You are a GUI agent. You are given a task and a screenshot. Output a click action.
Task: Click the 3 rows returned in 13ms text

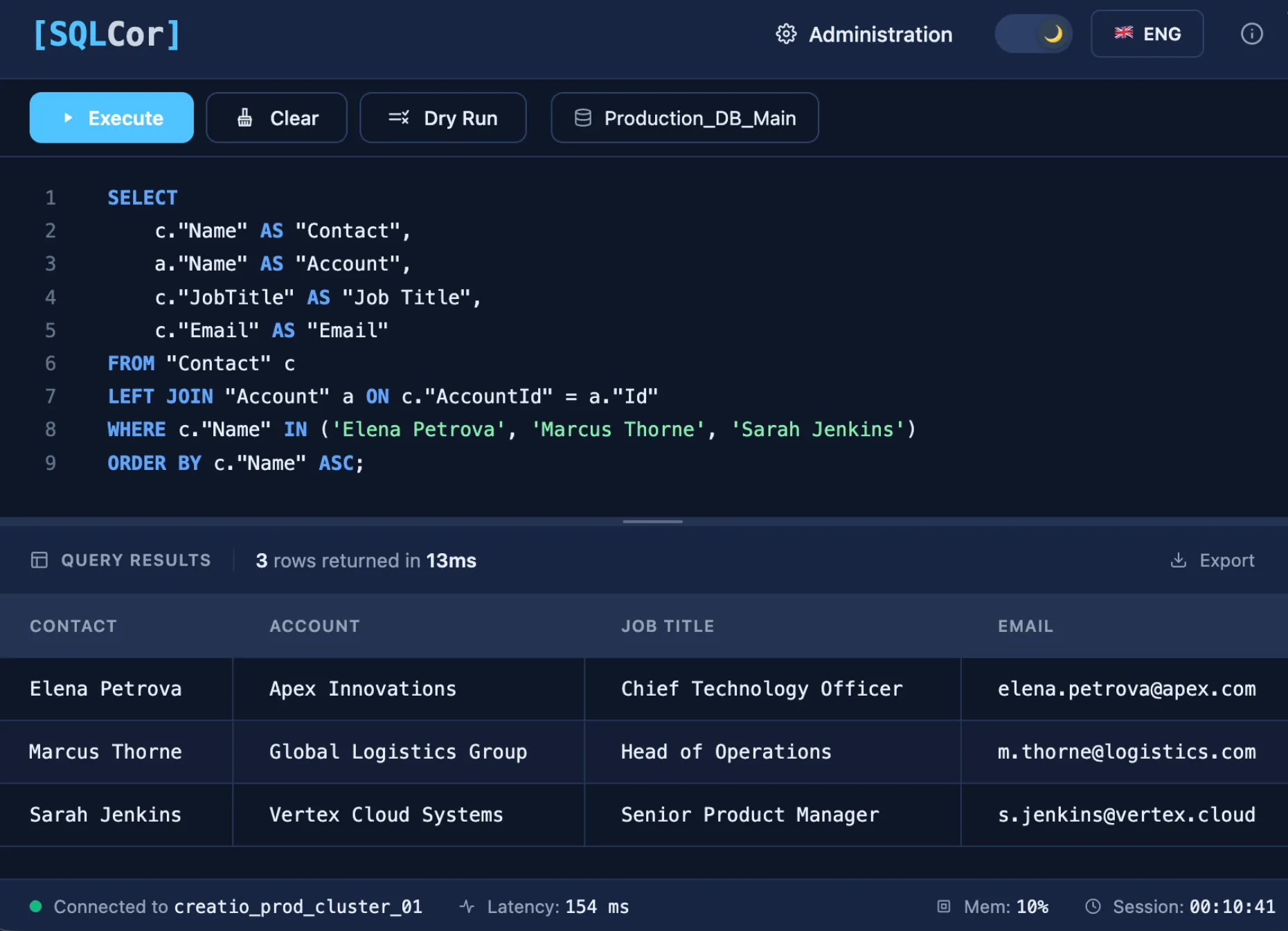366,561
